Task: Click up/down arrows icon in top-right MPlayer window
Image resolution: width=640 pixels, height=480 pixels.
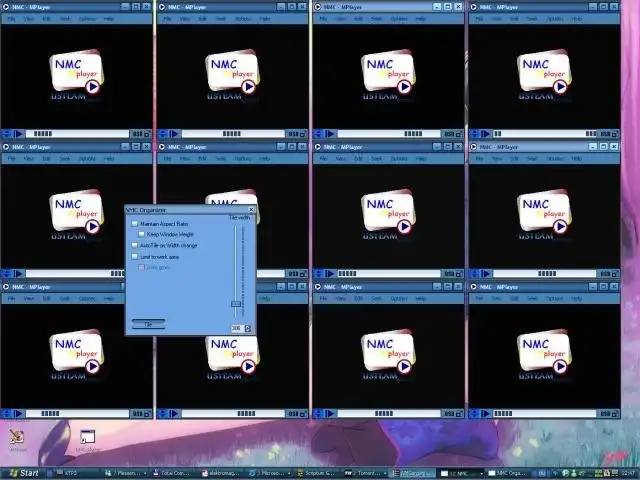Action: [x=475, y=134]
